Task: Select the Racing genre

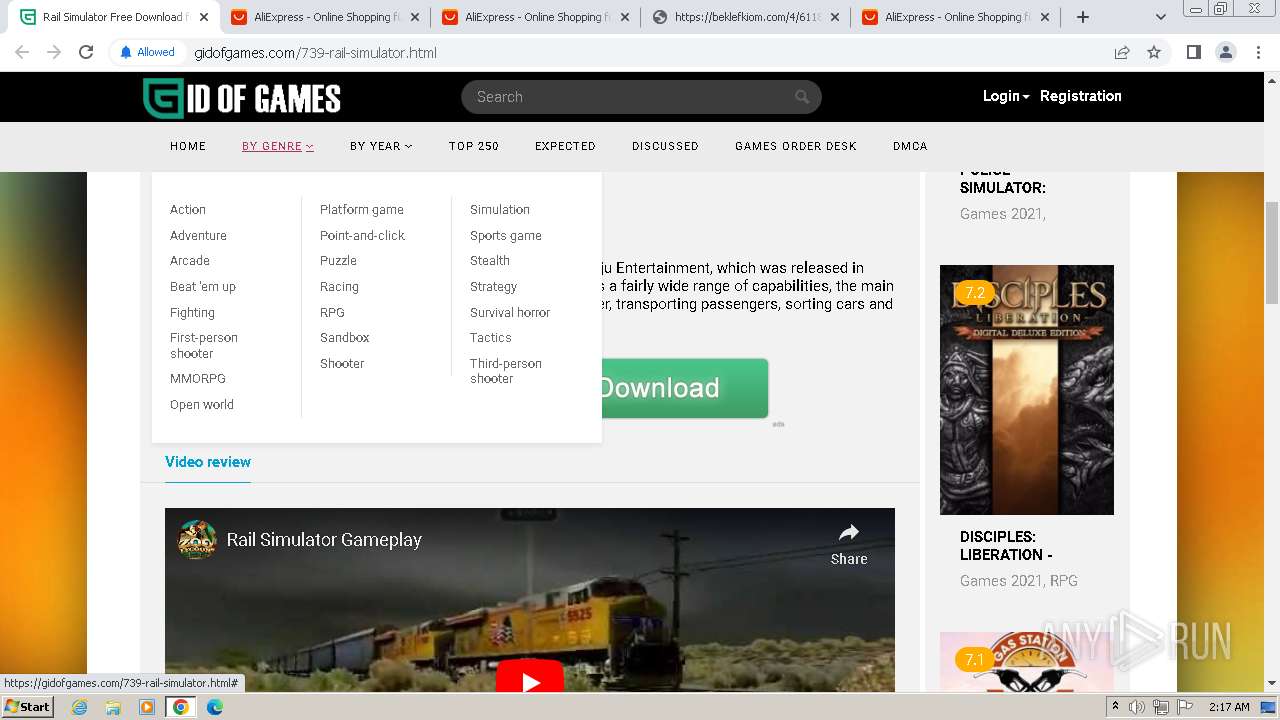Action: [x=339, y=286]
